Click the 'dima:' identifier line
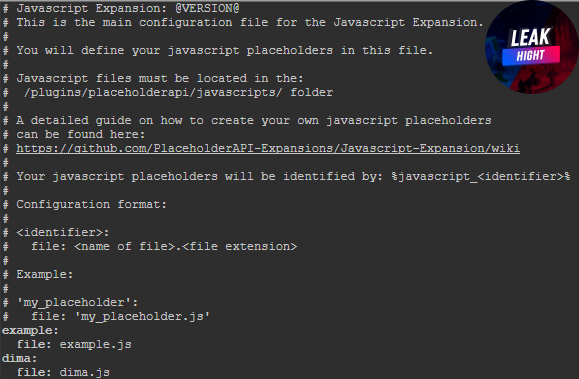The image size is (579, 379). 19,358
